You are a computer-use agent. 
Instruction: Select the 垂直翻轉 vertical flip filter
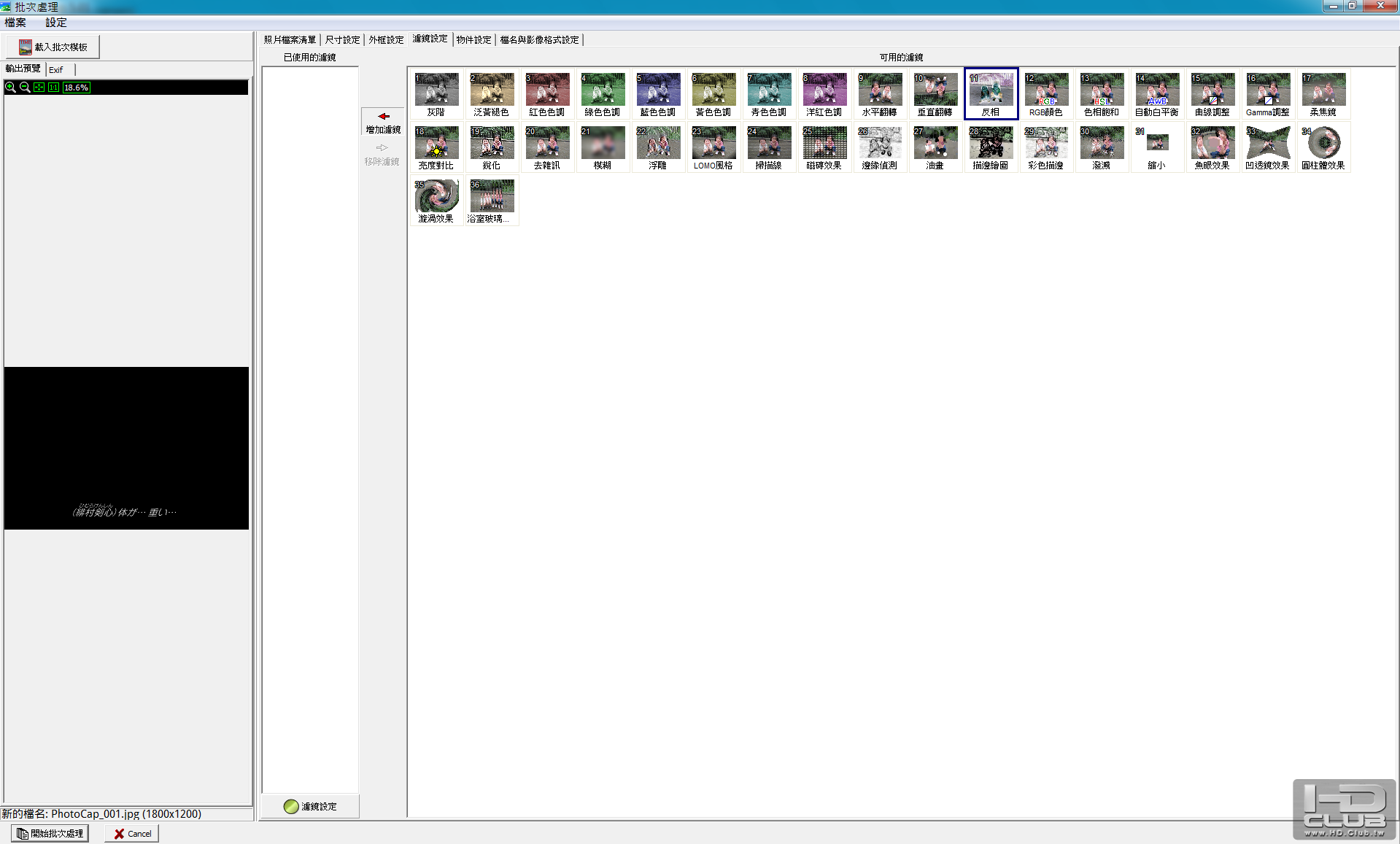(935, 95)
